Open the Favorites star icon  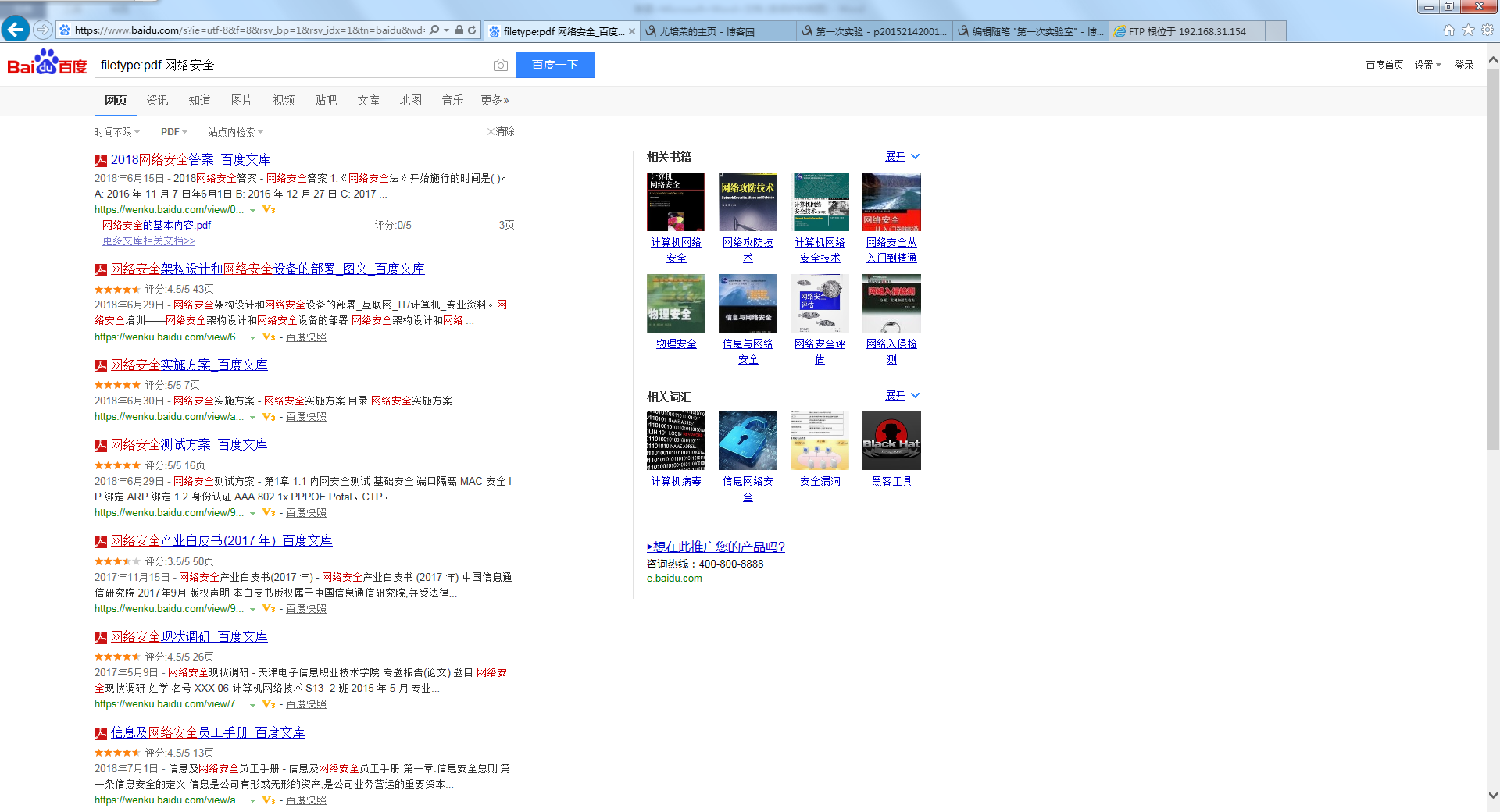point(1468,30)
